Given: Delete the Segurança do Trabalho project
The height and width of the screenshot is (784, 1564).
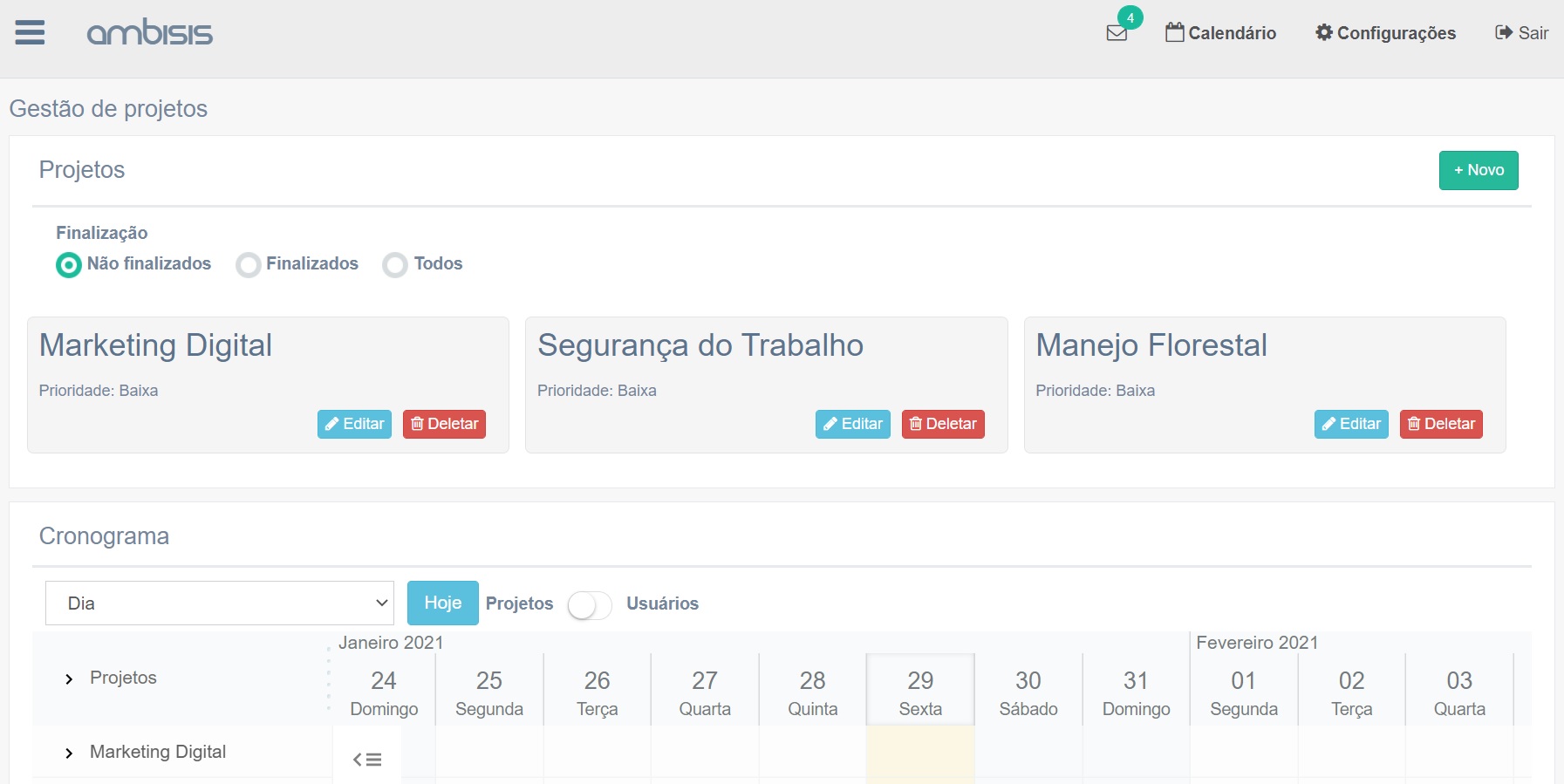Looking at the screenshot, I should pos(943,424).
